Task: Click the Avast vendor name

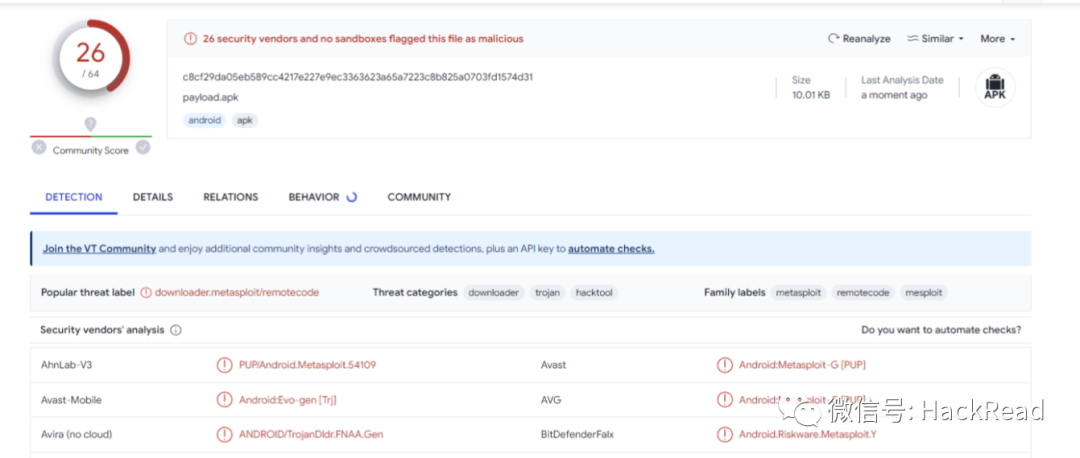Action: pyautogui.click(x=554, y=365)
